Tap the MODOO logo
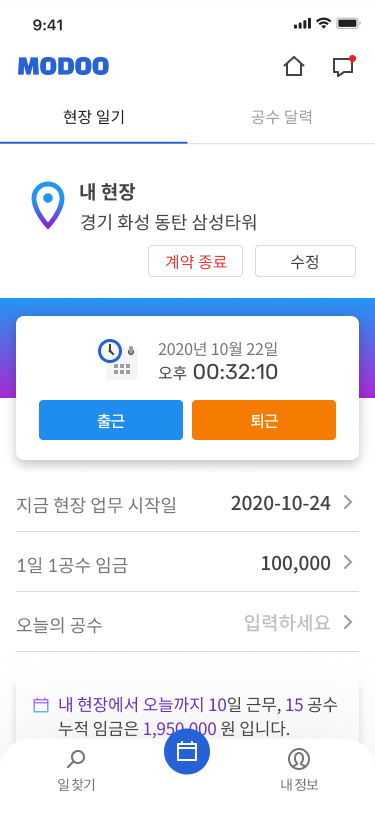Viewport: 375px width, 819px height. pyautogui.click(x=63, y=66)
